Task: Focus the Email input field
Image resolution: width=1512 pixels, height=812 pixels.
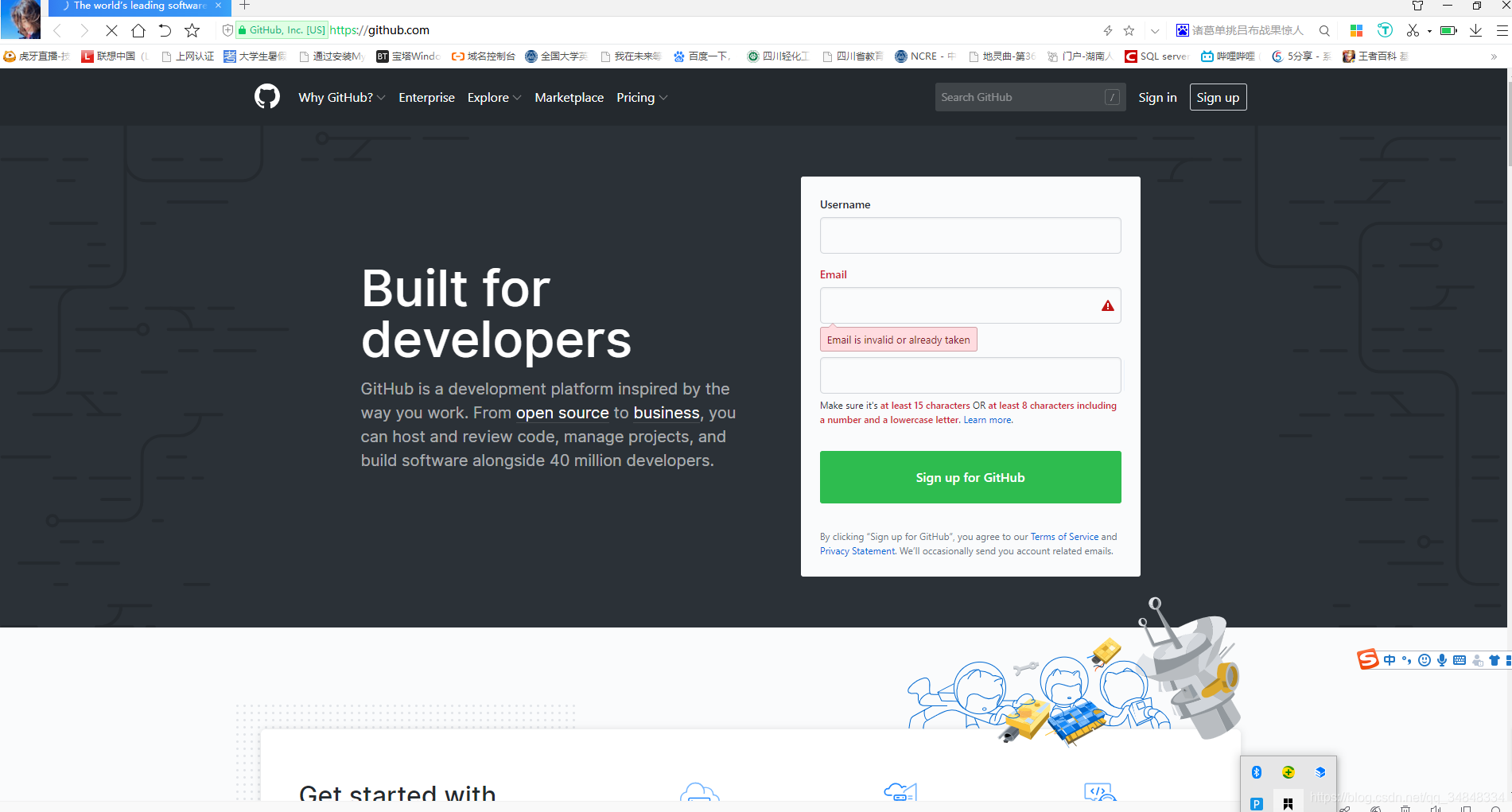Action: tap(970, 305)
